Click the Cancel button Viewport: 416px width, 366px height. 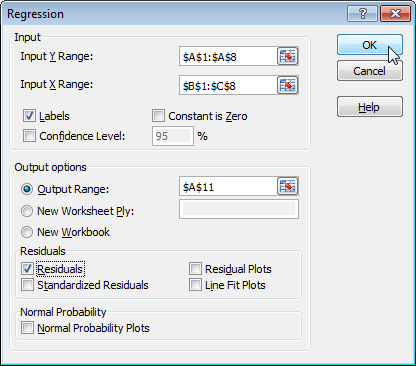pos(370,71)
